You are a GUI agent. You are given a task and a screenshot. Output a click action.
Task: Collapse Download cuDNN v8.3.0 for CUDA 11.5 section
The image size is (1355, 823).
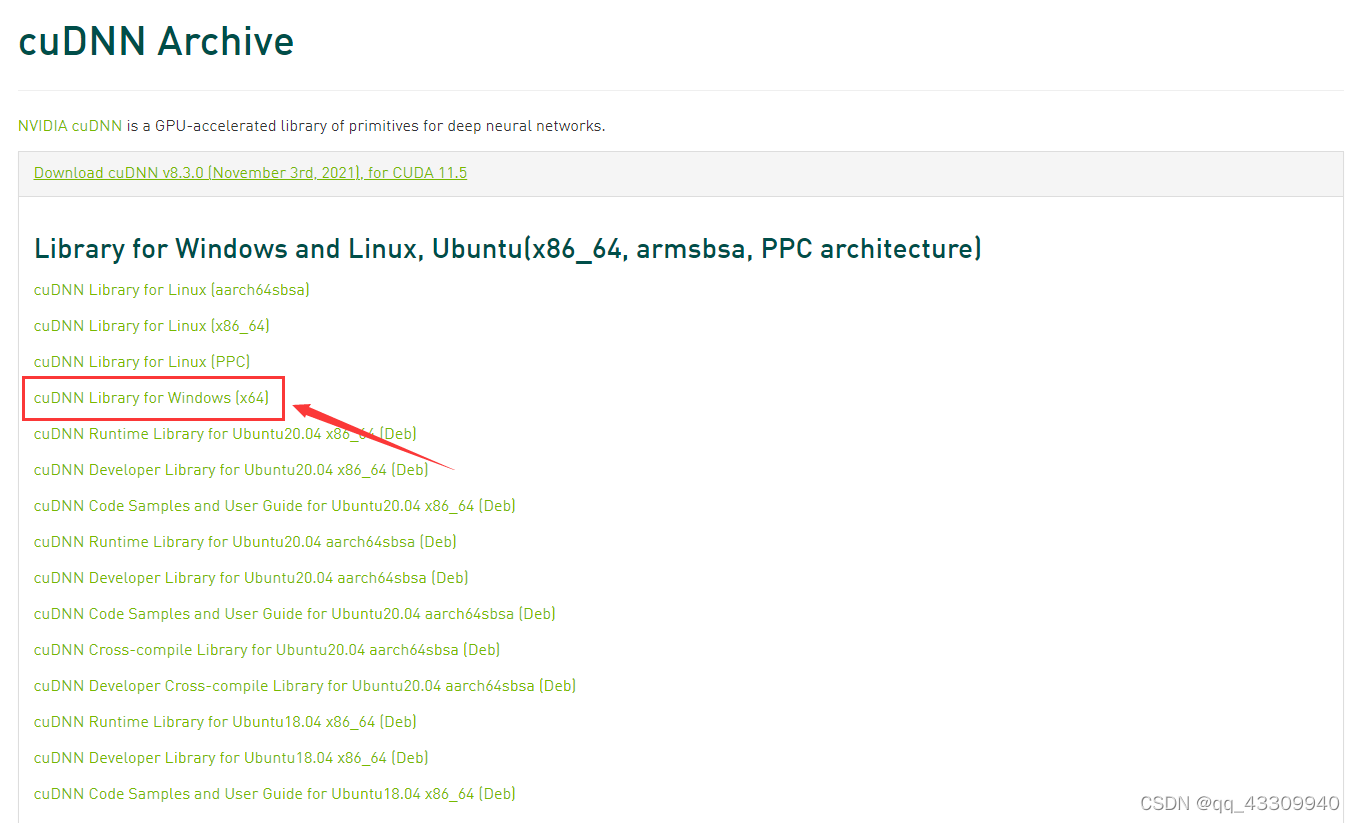(250, 173)
